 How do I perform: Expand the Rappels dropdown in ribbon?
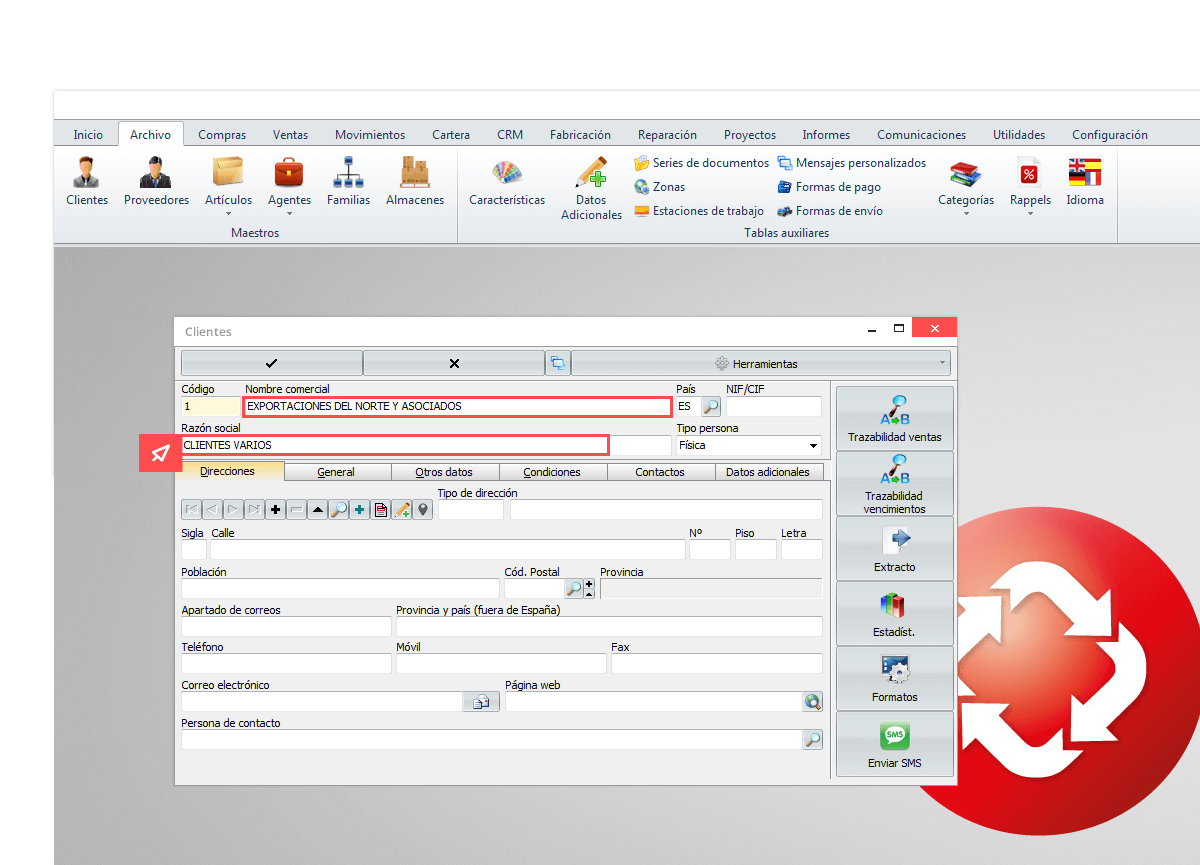pos(1029,212)
